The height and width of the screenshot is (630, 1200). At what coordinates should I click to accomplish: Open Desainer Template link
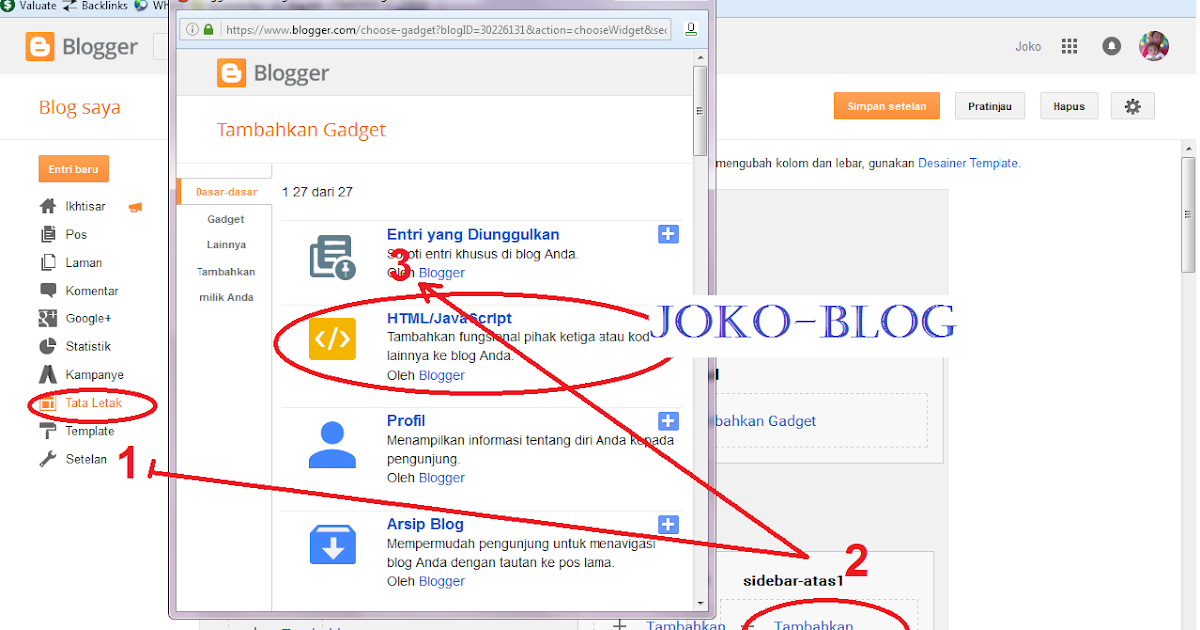[968, 162]
